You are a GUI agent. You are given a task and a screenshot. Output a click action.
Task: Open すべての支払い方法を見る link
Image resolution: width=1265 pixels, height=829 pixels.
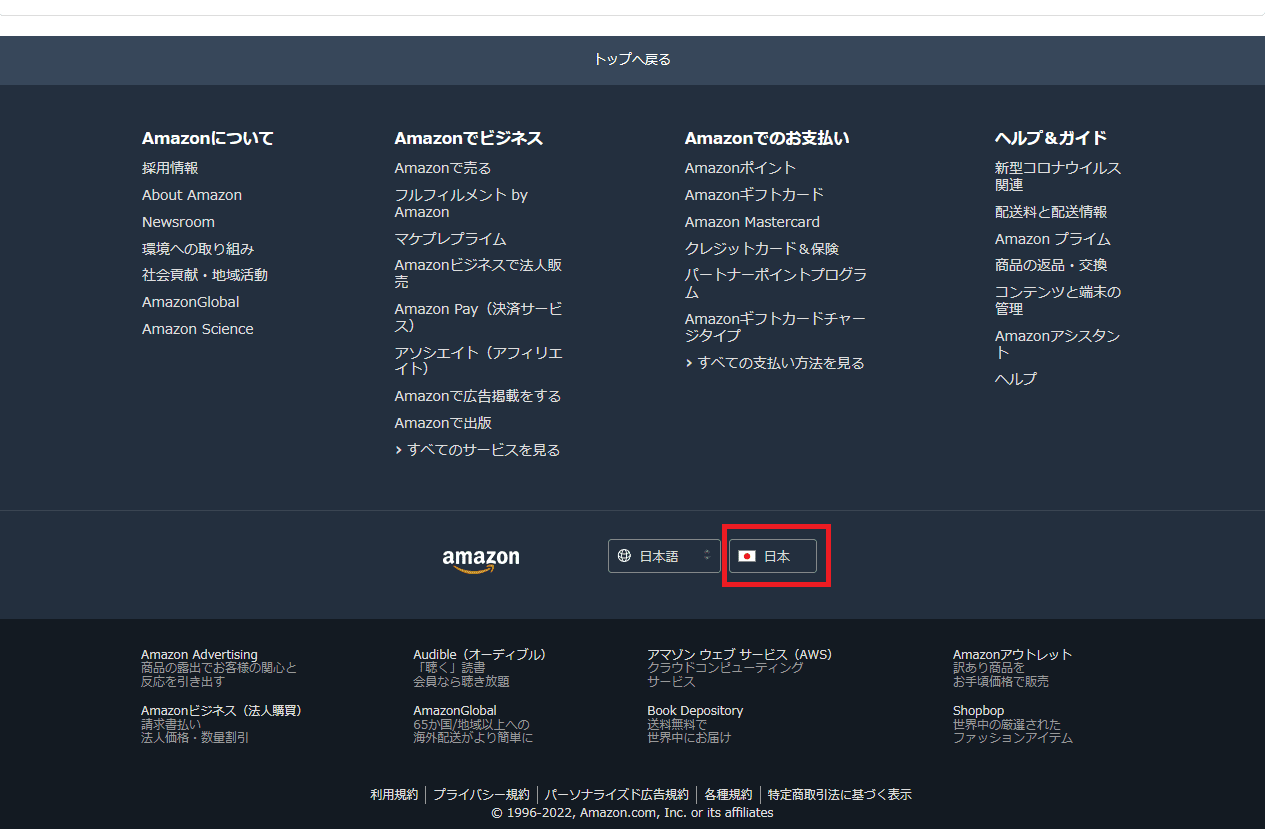click(781, 363)
